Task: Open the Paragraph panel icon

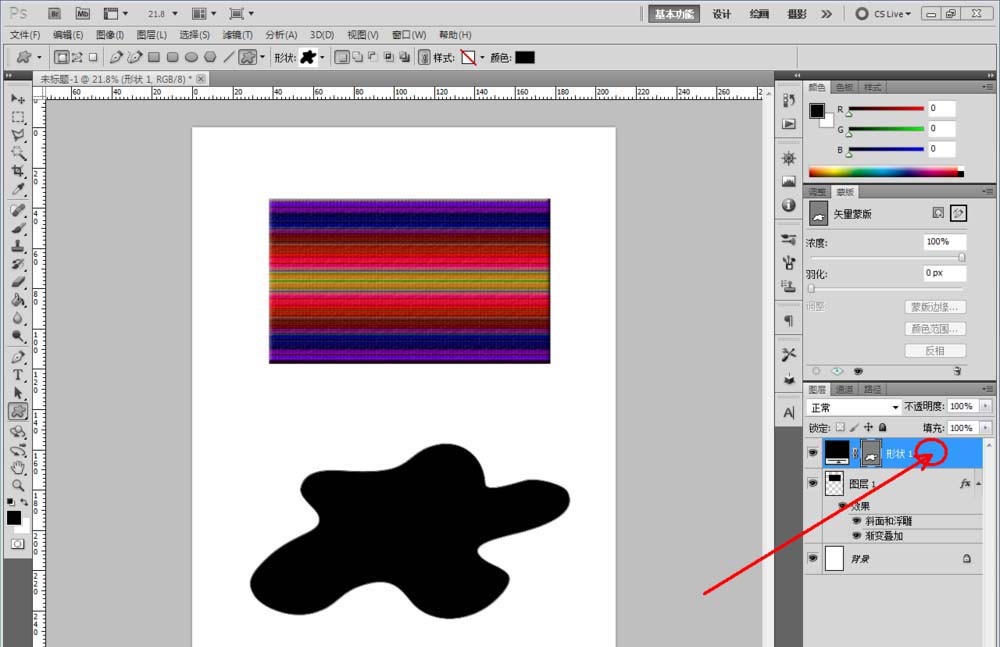Action: [789, 320]
